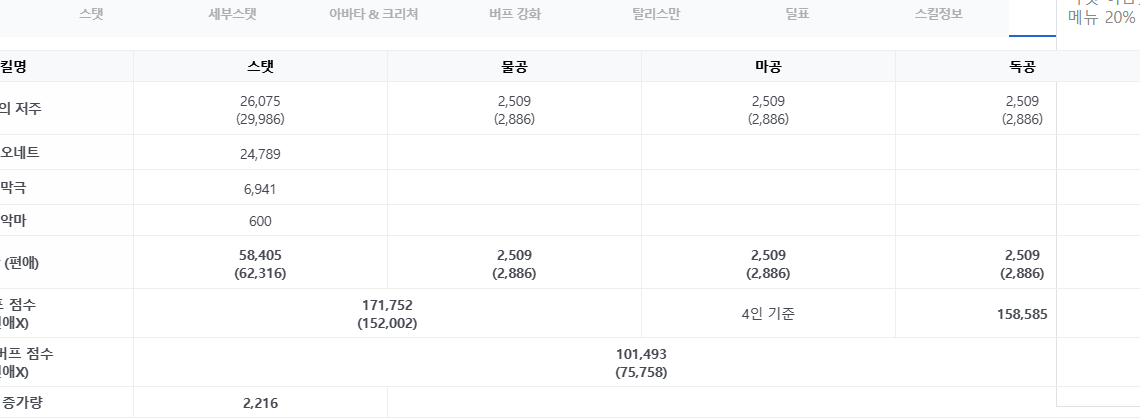Click the 독공 column header
This screenshot has height=418, width=1140.
click(1022, 67)
